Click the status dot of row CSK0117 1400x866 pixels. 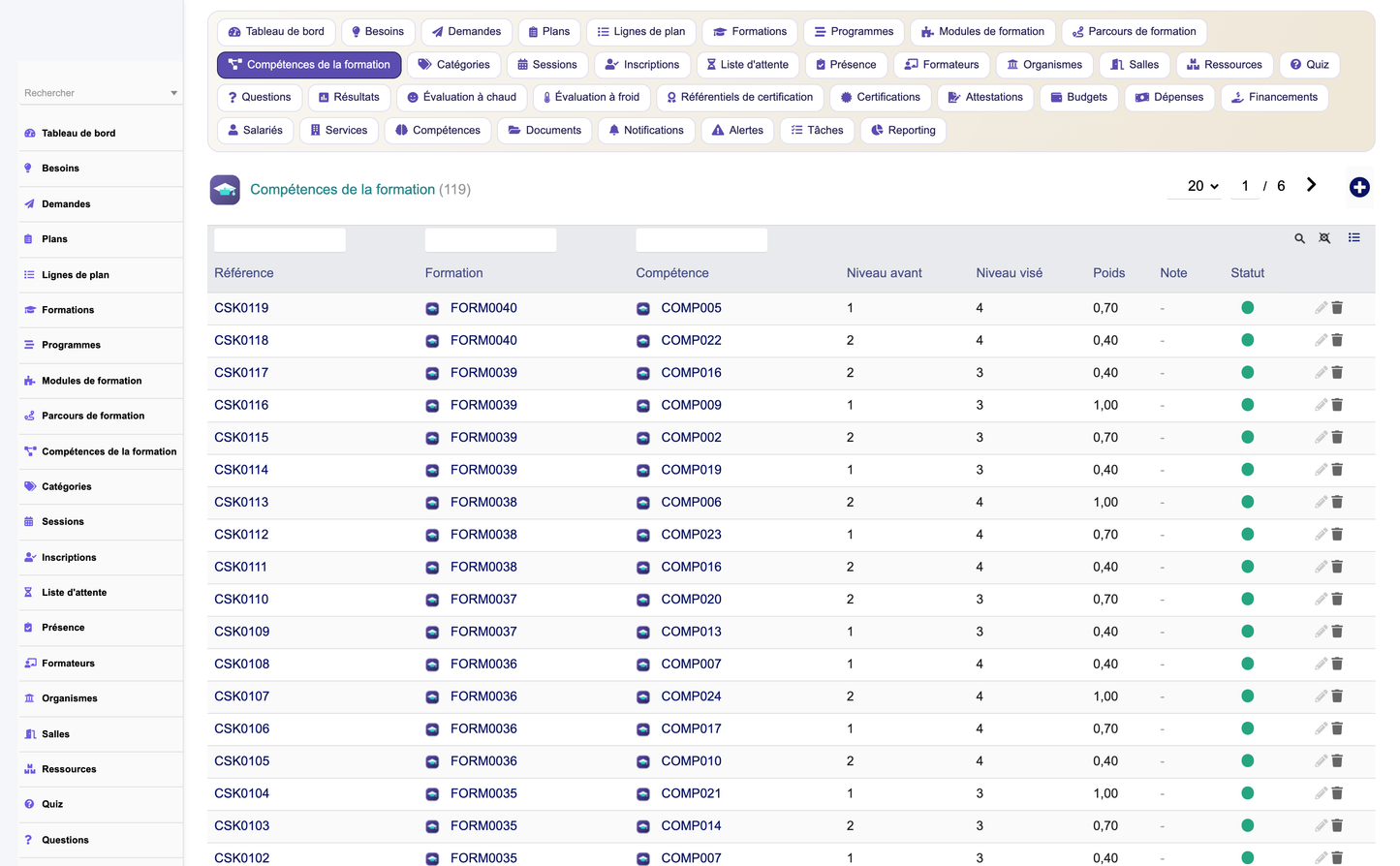click(x=1248, y=373)
